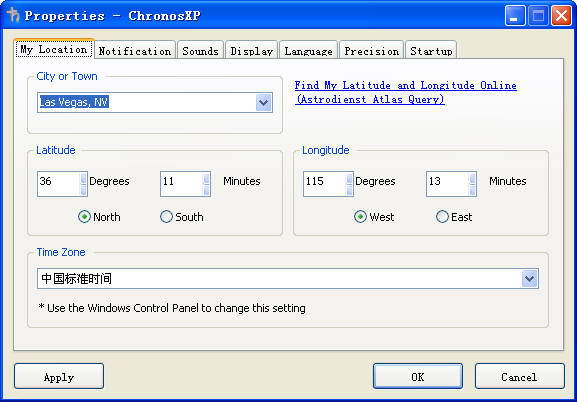577x402 pixels.
Task: Confirm settings with the OK button
Action: 418,376
